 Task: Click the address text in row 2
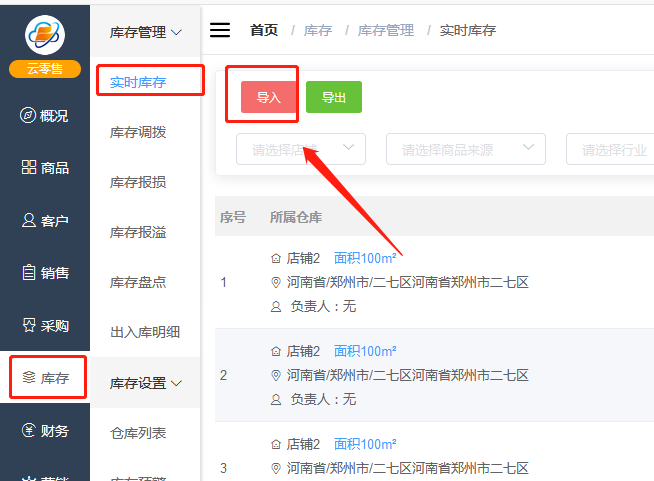(x=407, y=375)
